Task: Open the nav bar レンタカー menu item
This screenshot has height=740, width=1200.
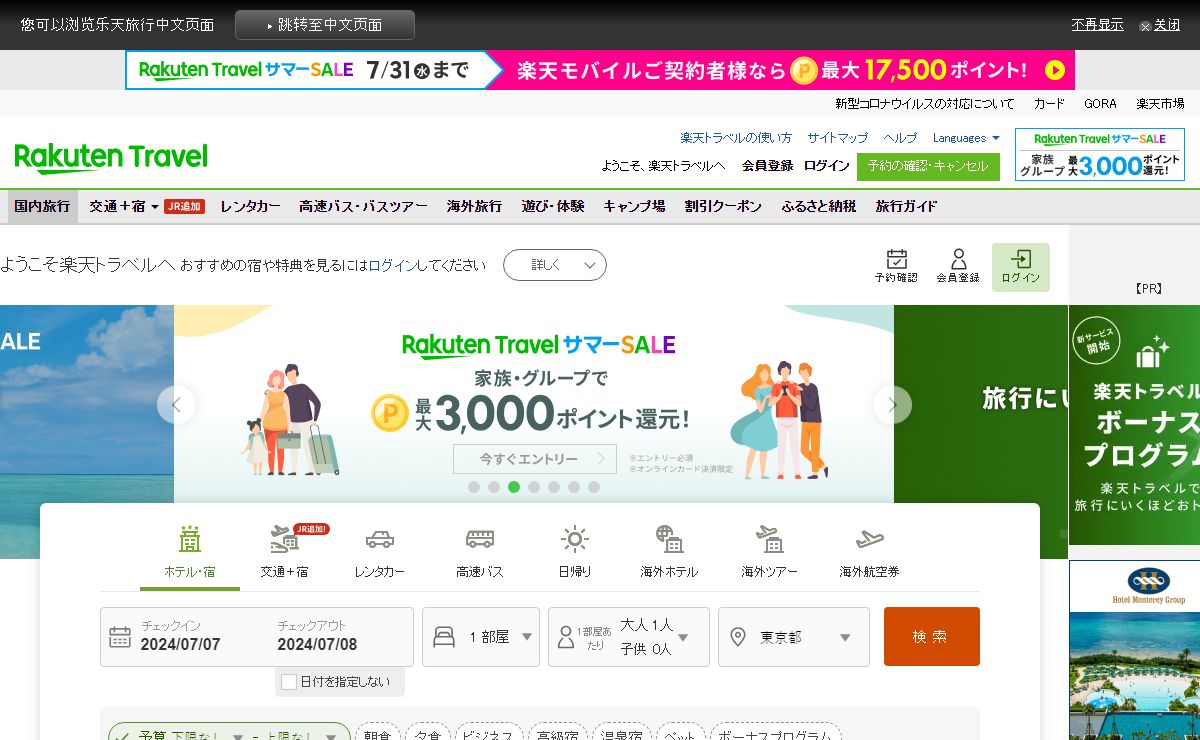Action: click(x=250, y=207)
